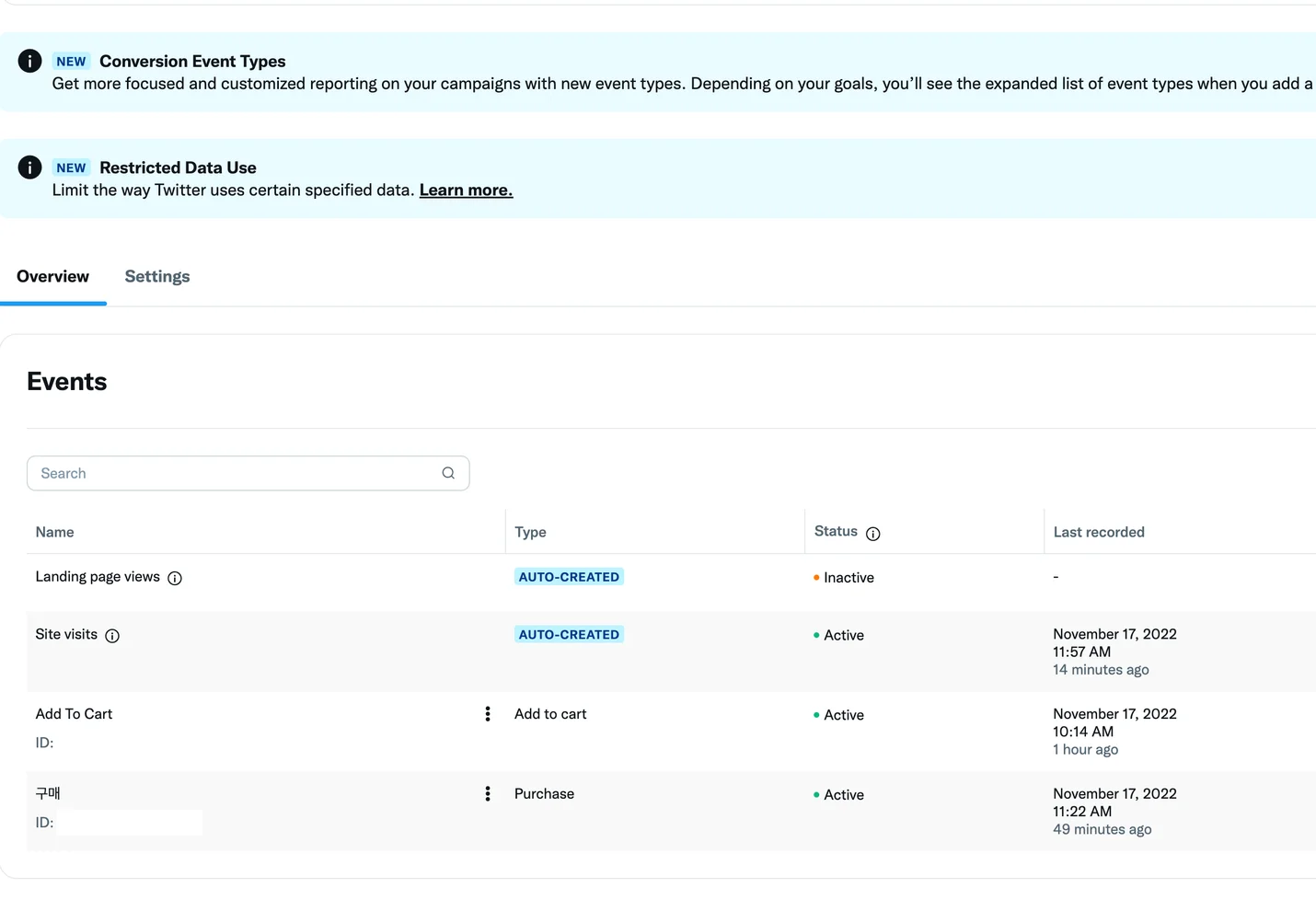Click the Restricted Data Use banner info icon

point(29,167)
